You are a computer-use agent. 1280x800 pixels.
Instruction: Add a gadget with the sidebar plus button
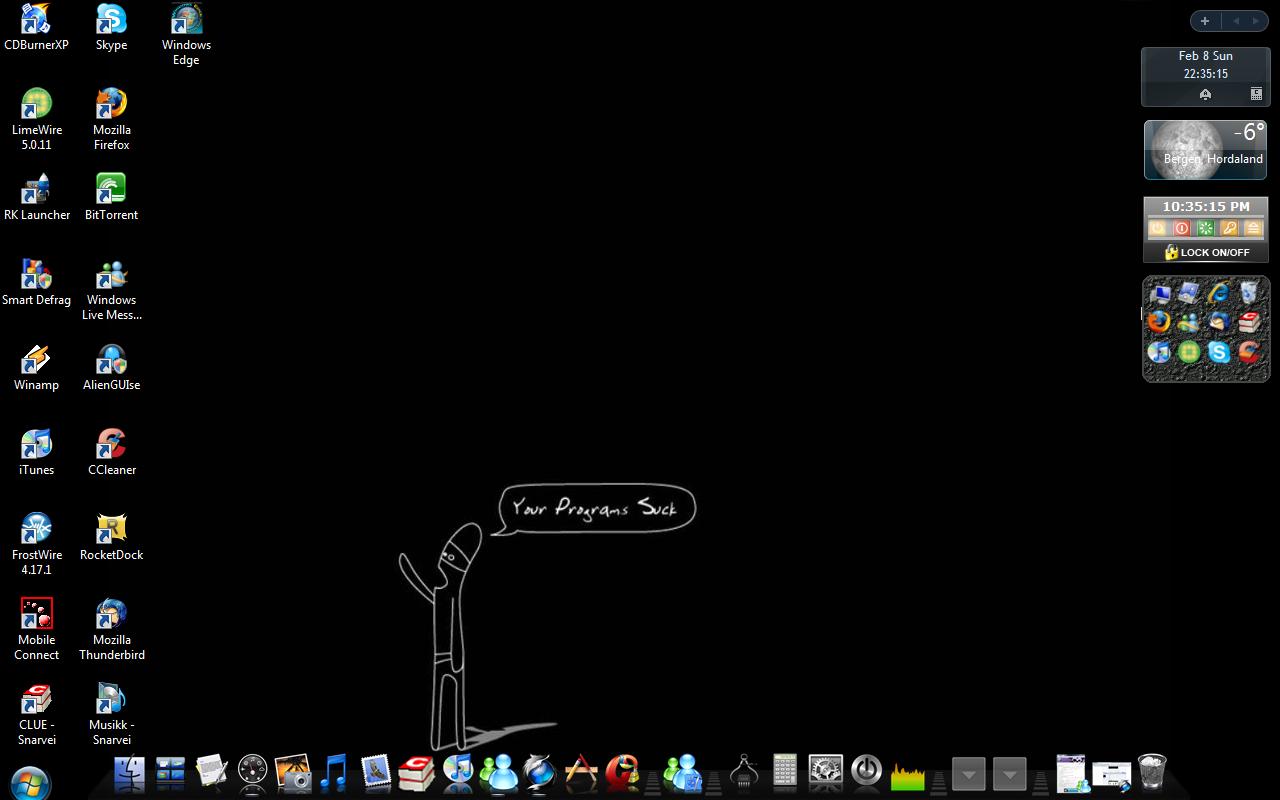1205,21
